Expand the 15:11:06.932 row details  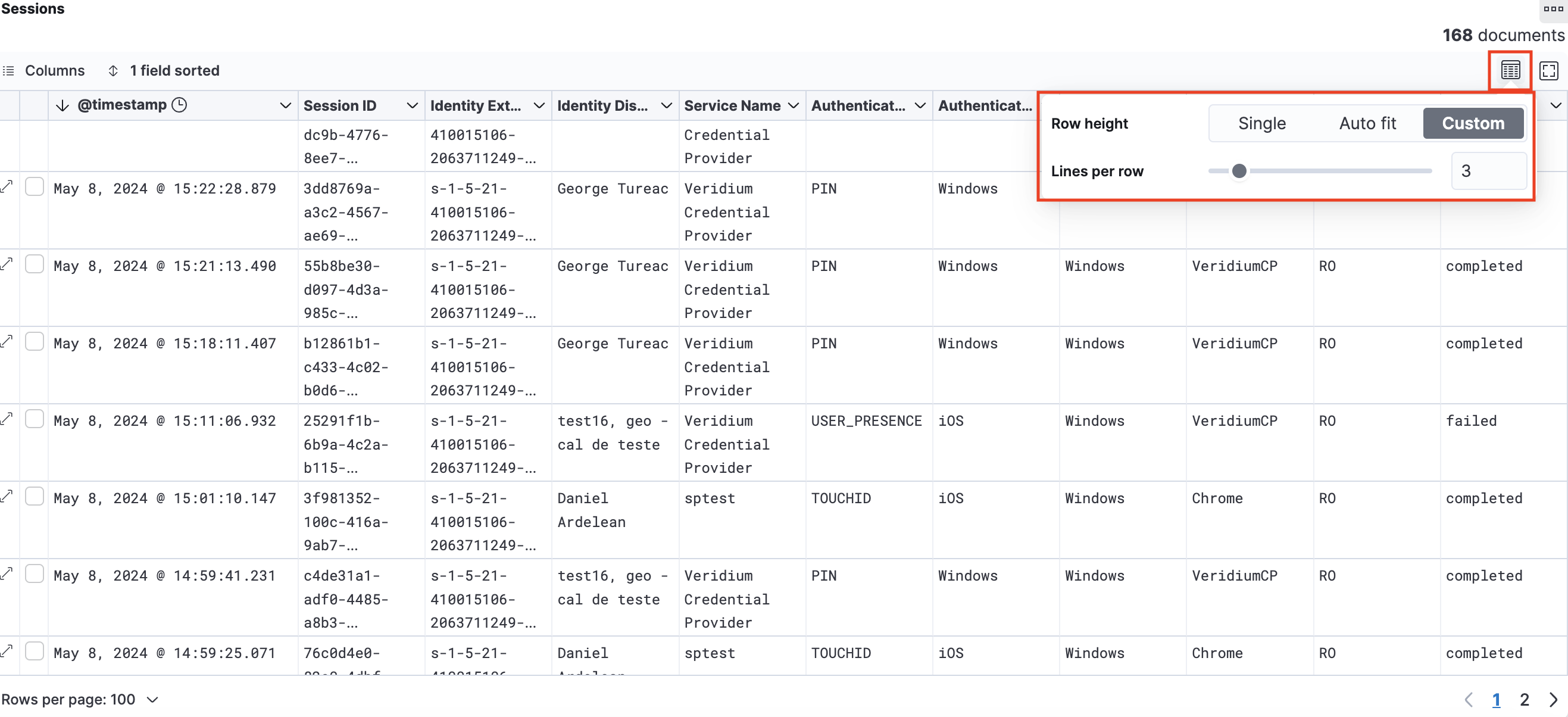(x=7, y=419)
